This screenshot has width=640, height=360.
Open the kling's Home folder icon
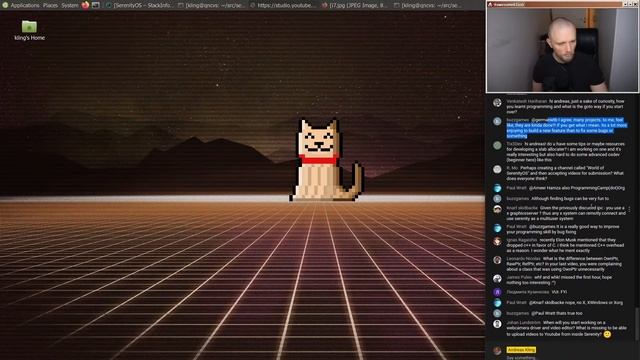coord(29,30)
